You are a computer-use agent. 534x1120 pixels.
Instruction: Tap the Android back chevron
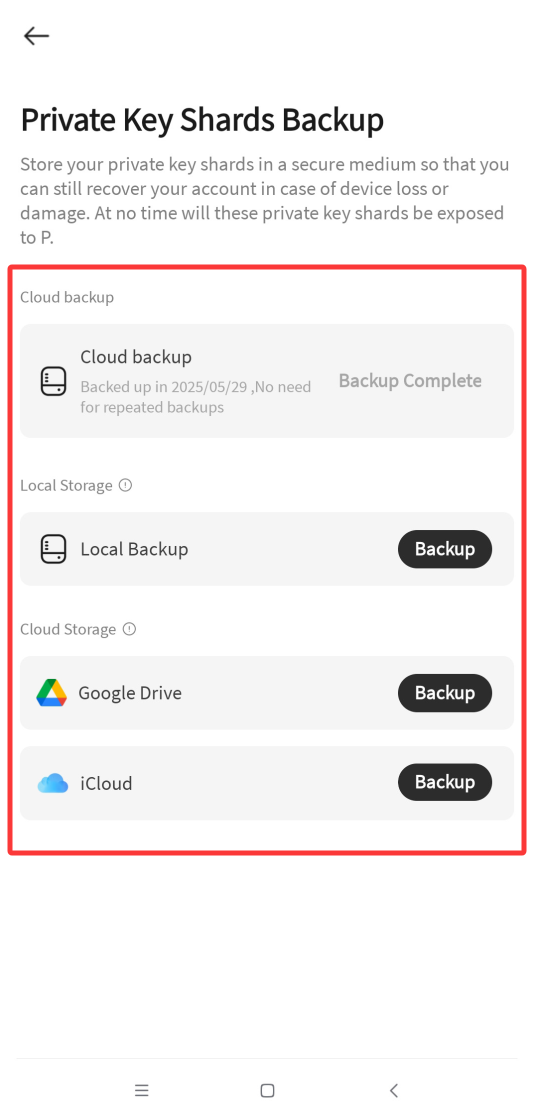click(393, 1090)
